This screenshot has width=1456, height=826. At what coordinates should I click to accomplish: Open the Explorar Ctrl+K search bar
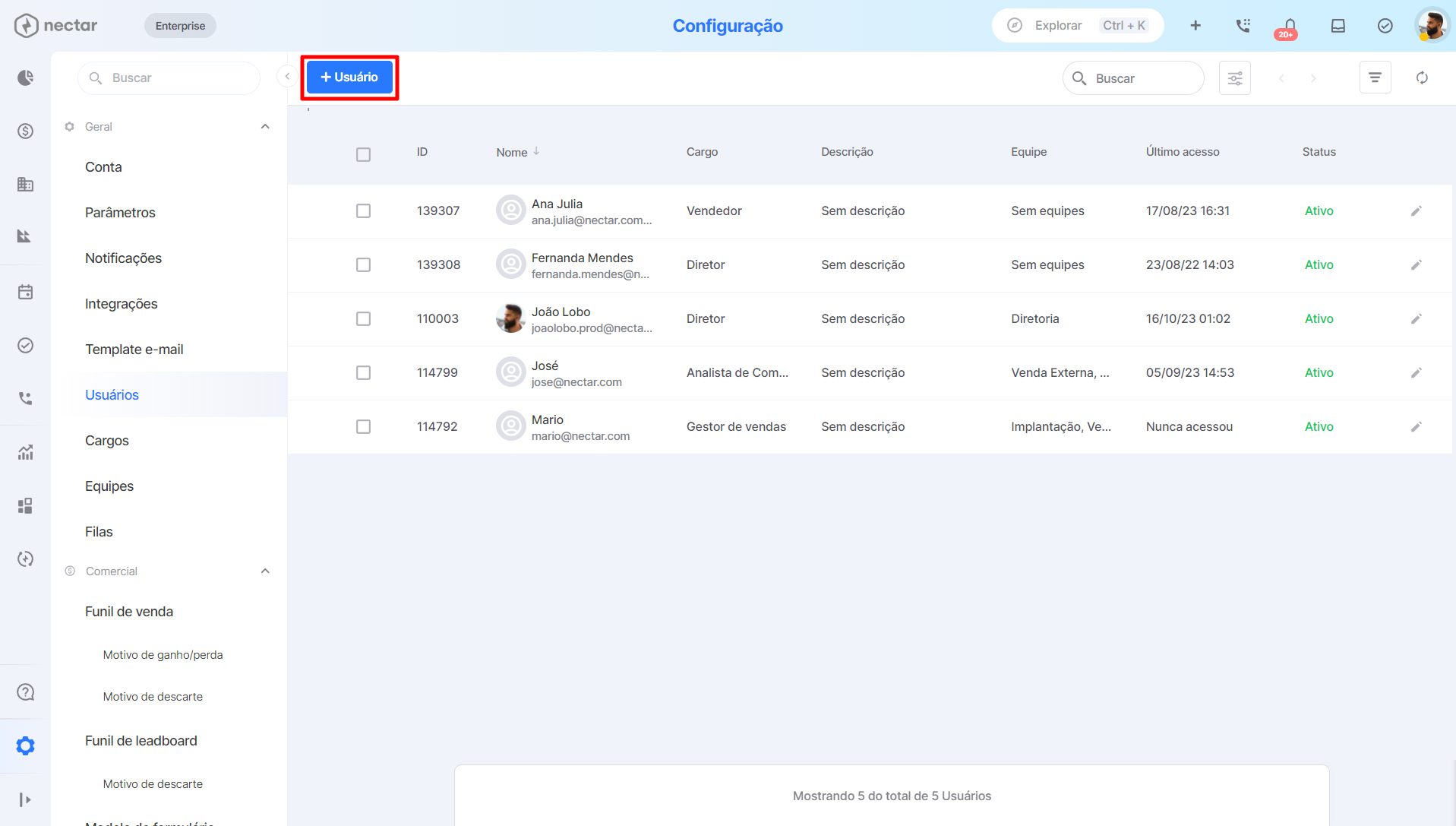(1078, 26)
